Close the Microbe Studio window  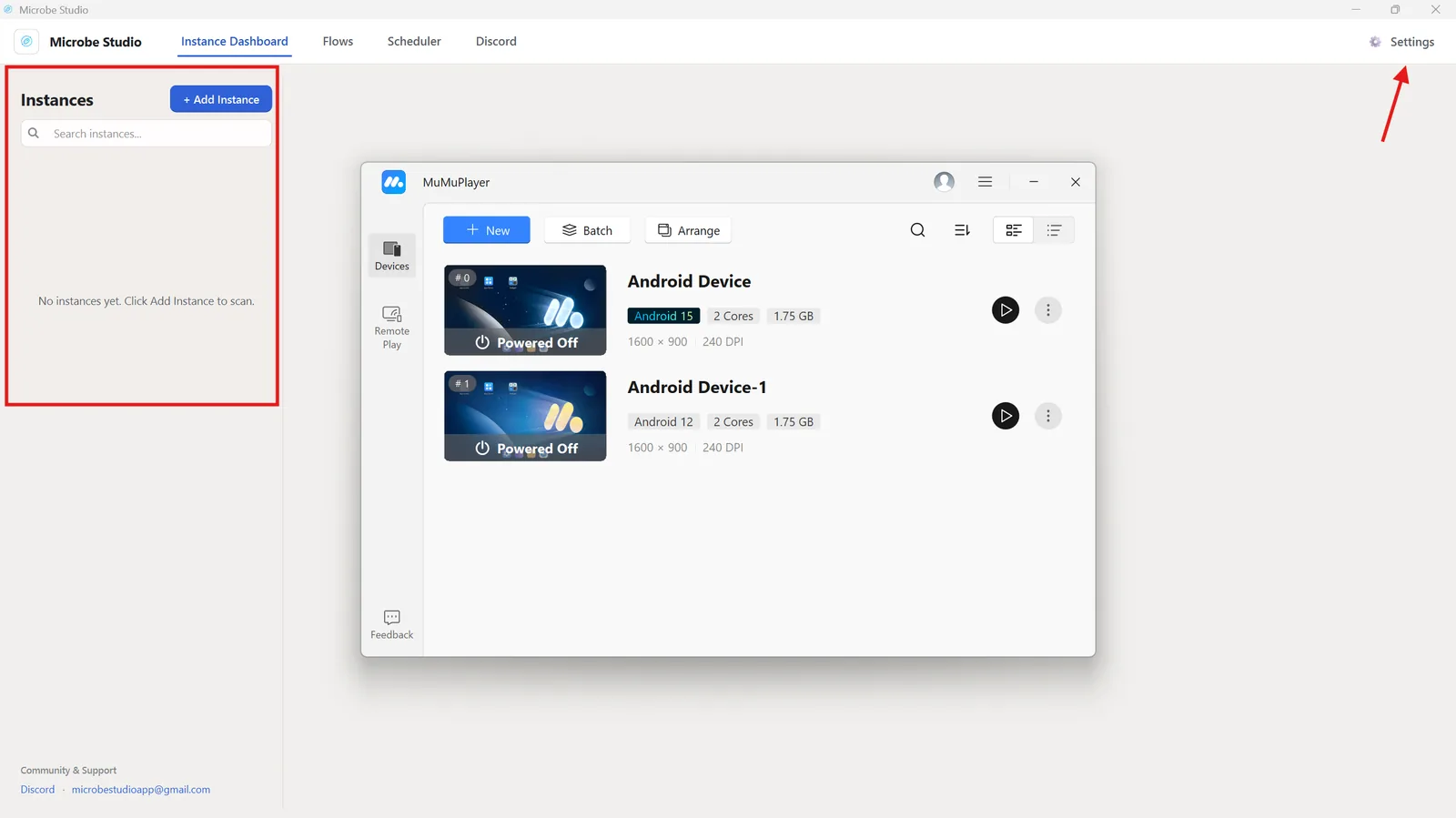[1435, 9]
